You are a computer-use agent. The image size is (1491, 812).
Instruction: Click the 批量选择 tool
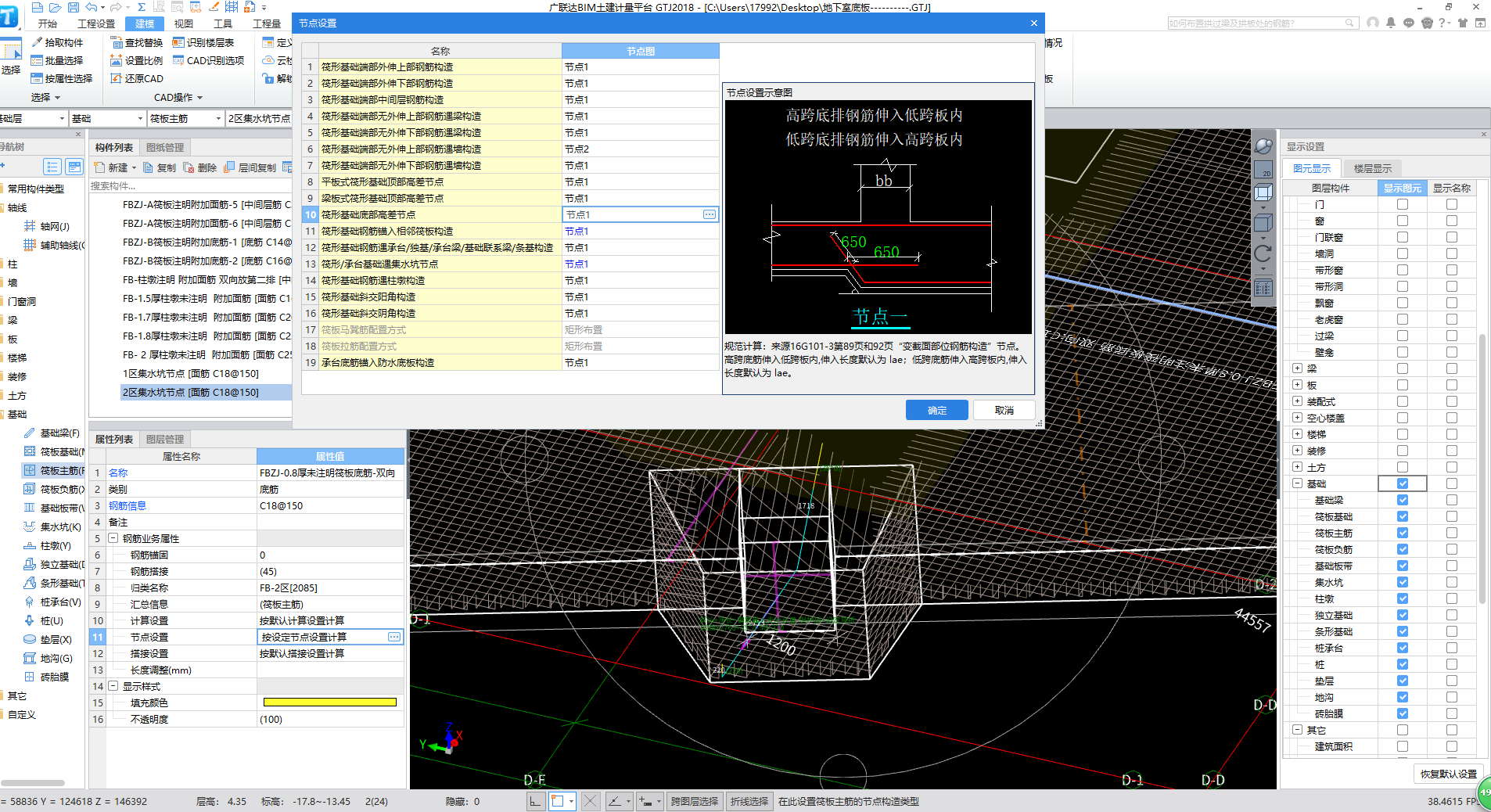point(57,60)
